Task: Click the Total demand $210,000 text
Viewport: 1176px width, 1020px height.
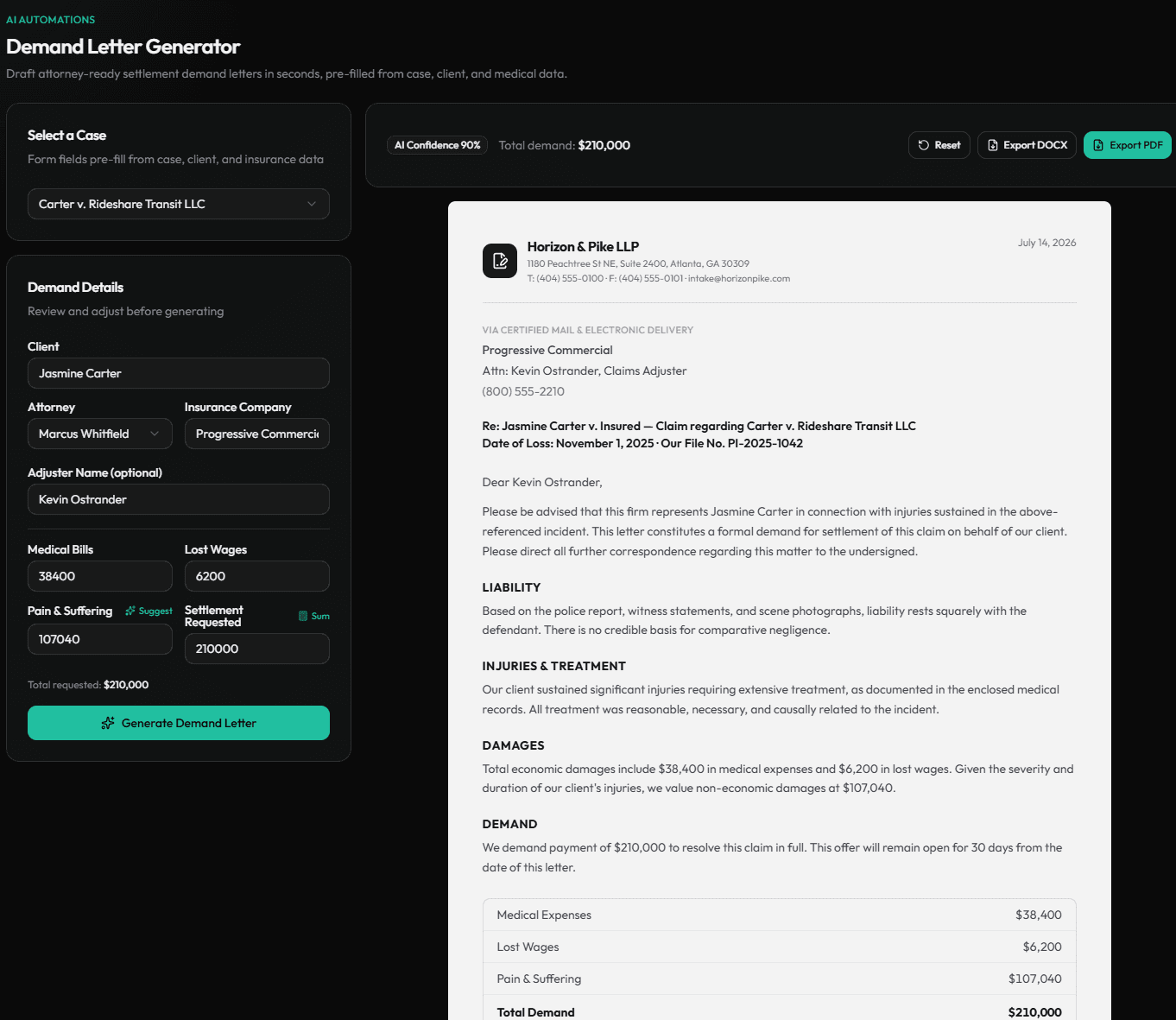Action: click(565, 145)
